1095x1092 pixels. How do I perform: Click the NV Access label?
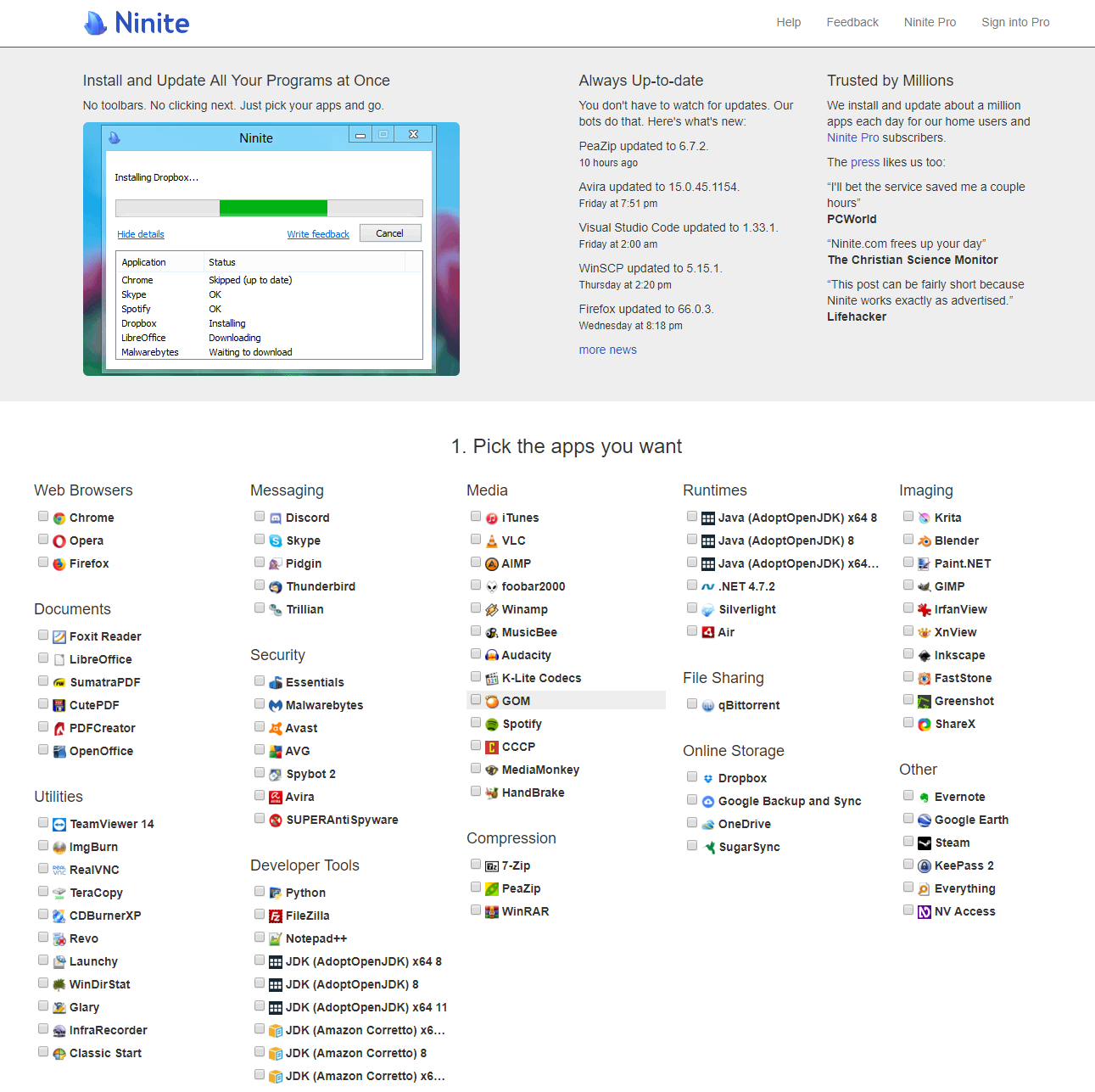(x=964, y=912)
